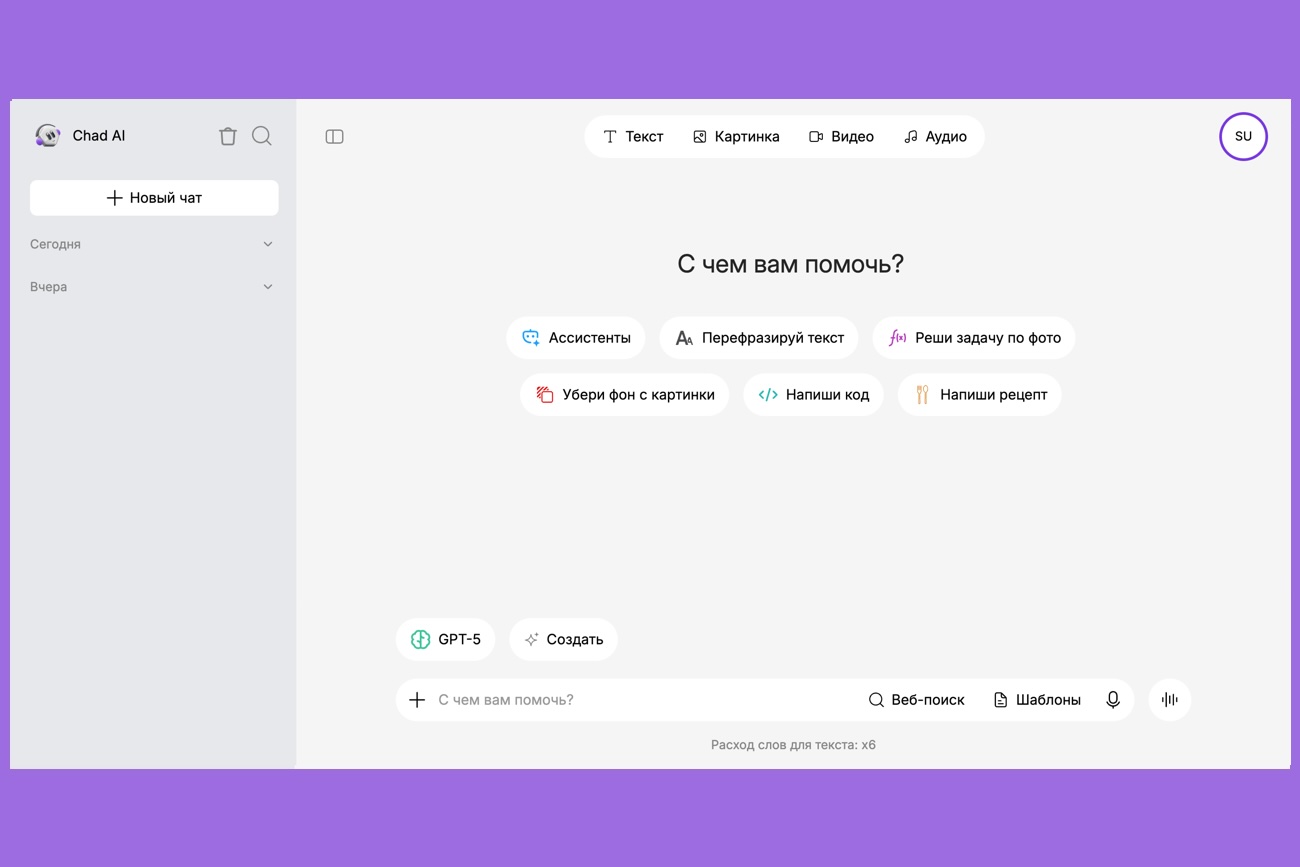
Task: Select the Видео tab
Action: [841, 136]
